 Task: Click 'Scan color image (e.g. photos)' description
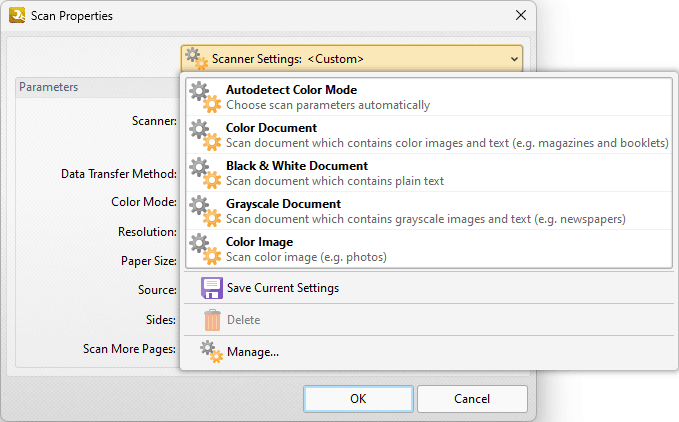[307, 257]
